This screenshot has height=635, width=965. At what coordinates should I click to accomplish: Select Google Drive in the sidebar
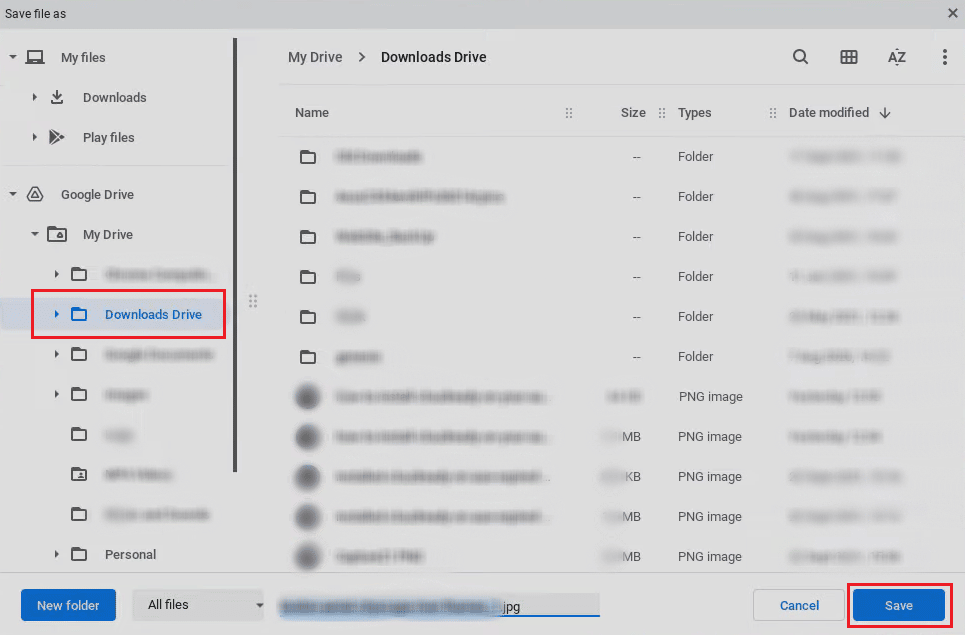tap(97, 194)
